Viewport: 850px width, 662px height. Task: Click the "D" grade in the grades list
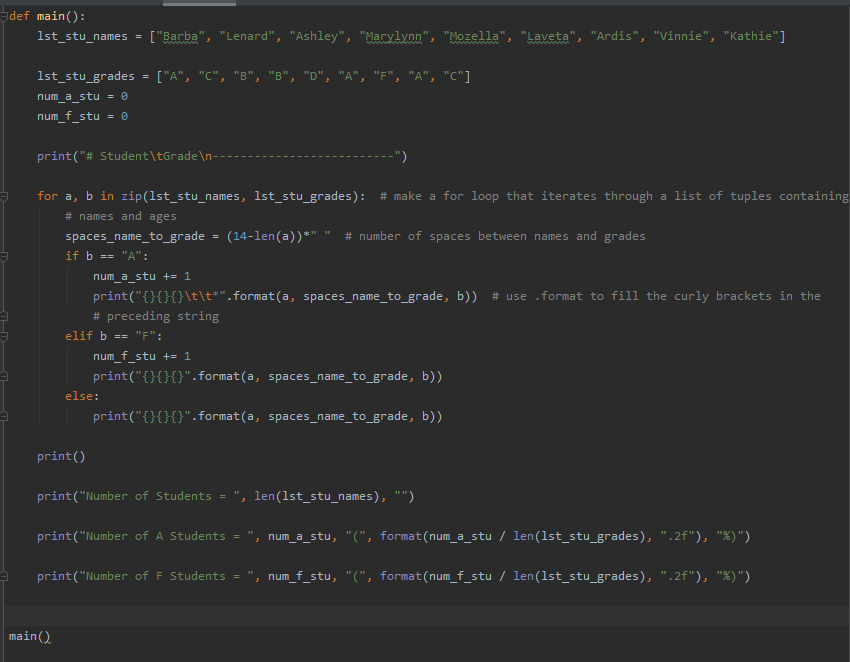point(313,76)
